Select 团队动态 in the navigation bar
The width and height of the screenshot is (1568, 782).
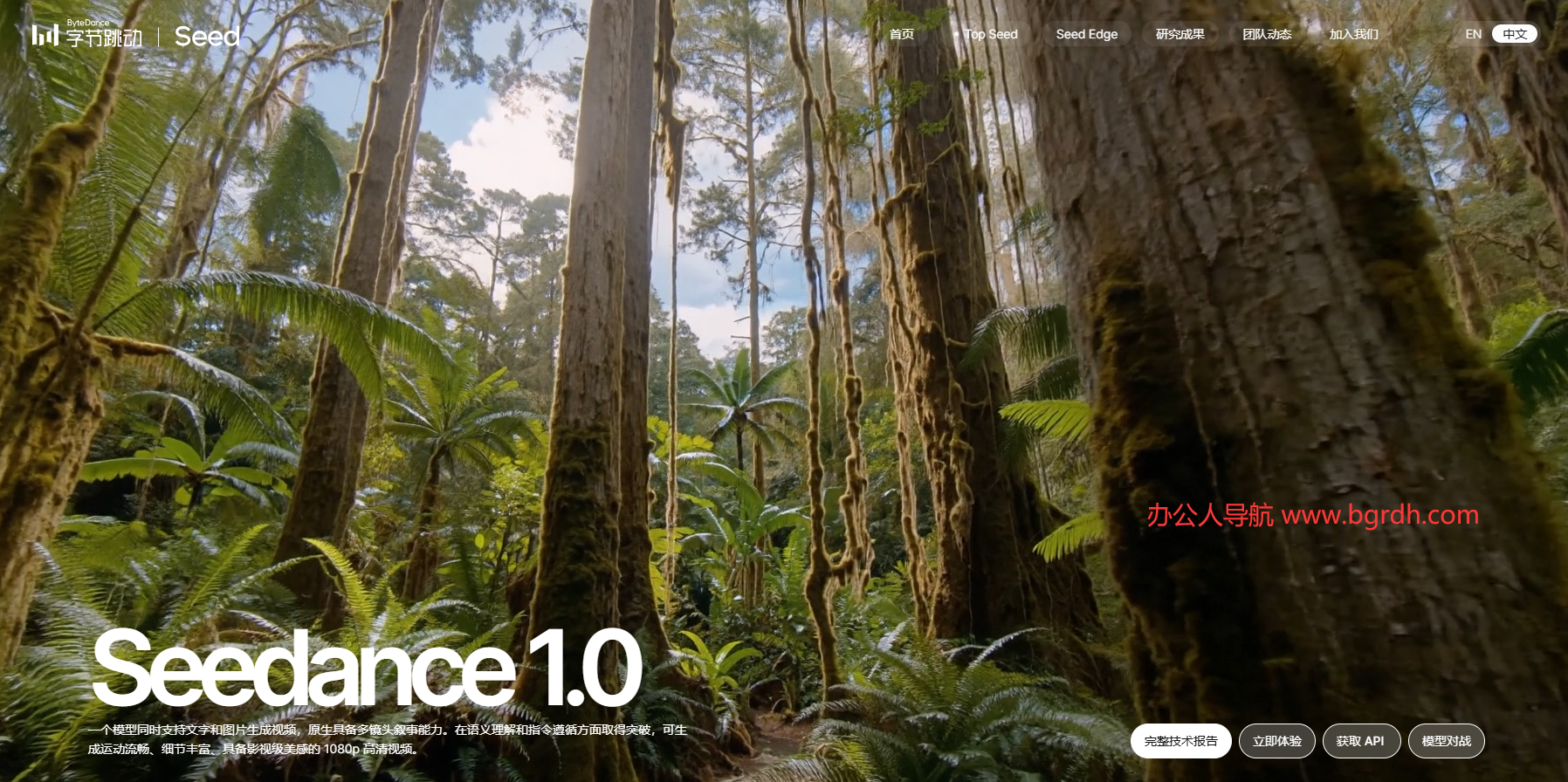[x=1266, y=34]
